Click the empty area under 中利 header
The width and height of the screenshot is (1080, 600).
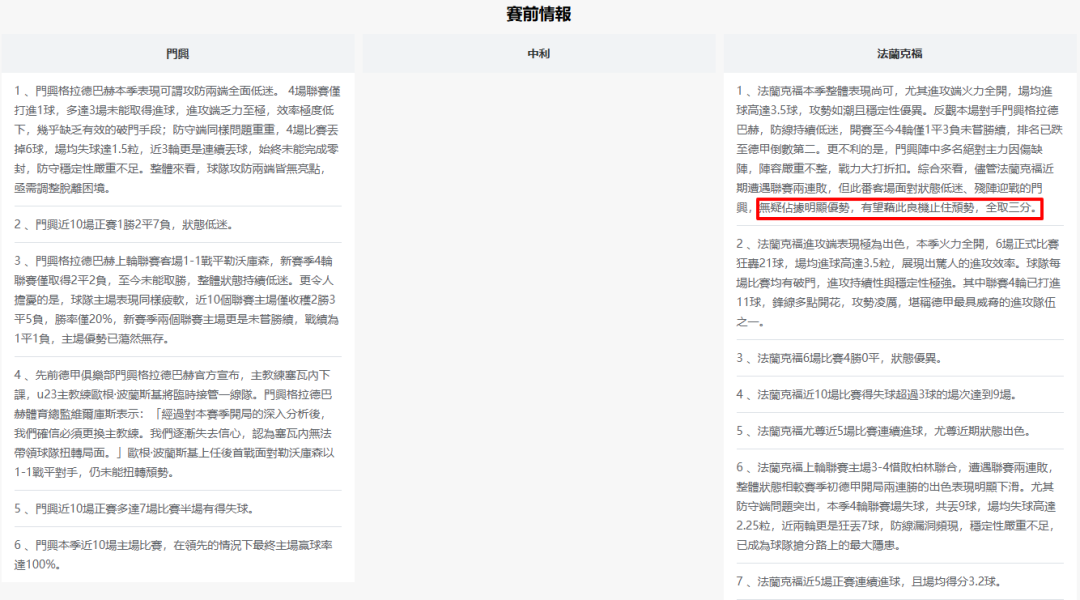539,300
